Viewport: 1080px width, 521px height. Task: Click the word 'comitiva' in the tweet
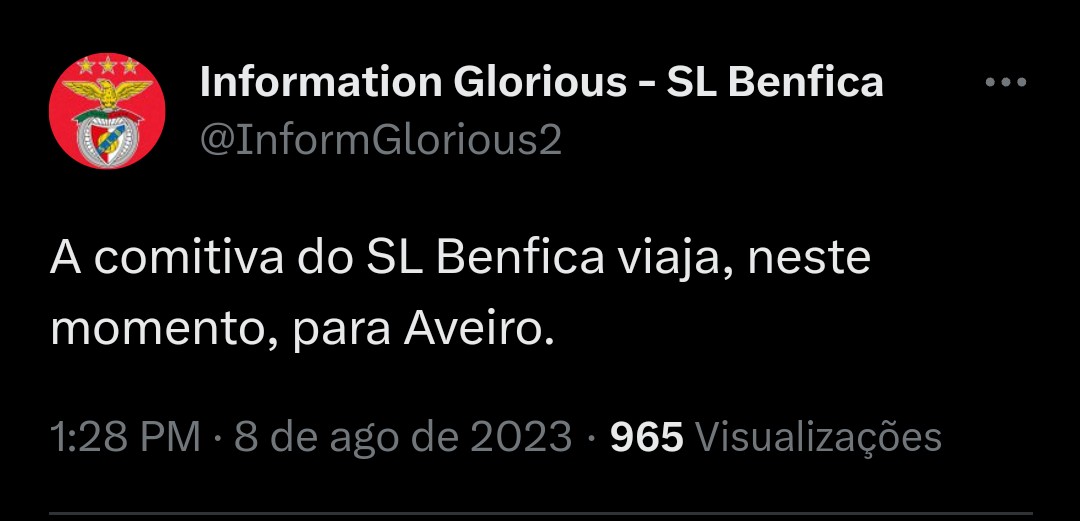coord(189,258)
